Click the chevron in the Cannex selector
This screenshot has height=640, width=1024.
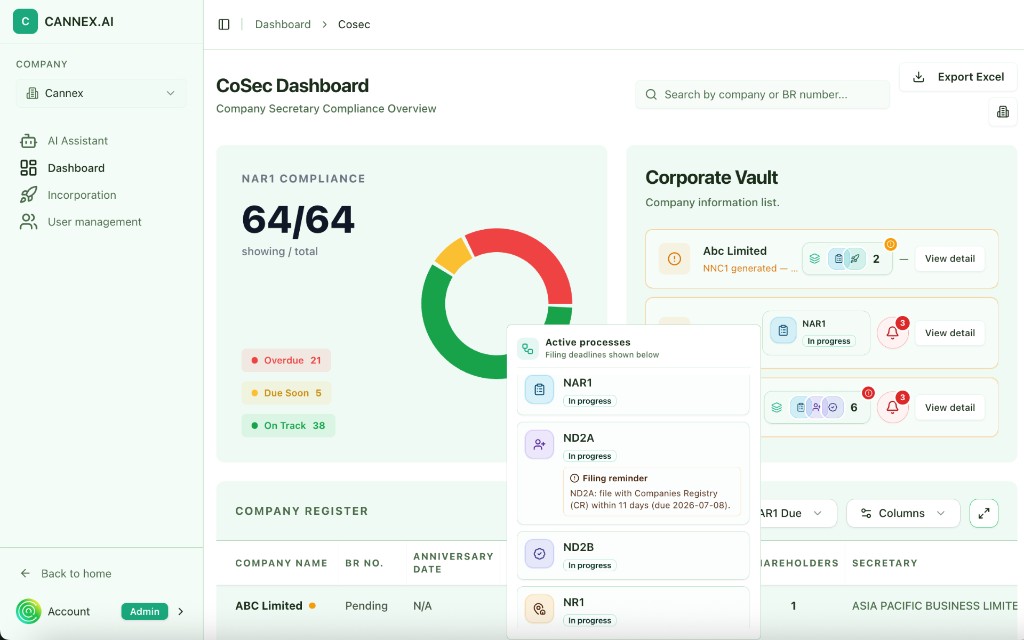pos(170,93)
